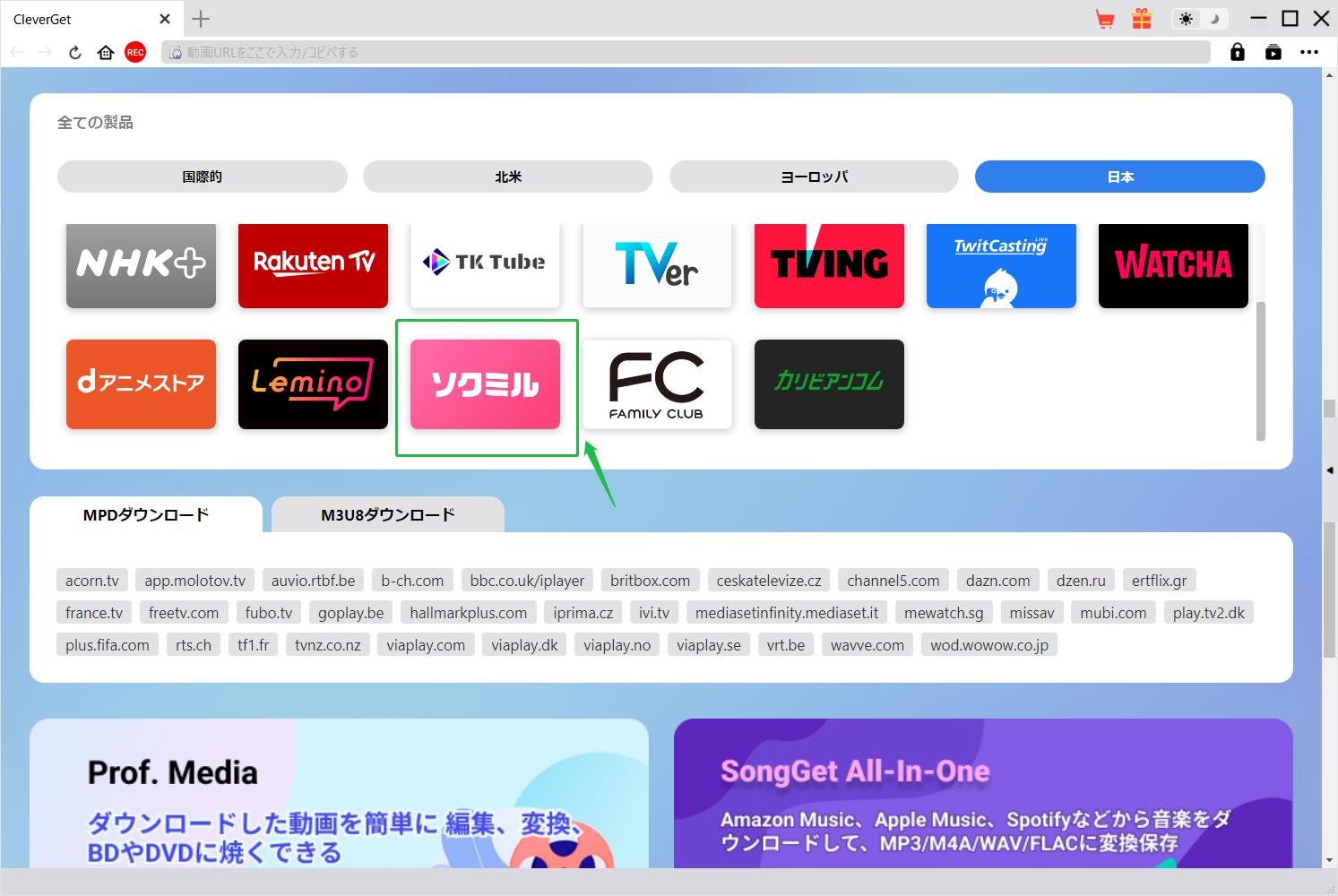Navigate back with the left arrow

16,53
